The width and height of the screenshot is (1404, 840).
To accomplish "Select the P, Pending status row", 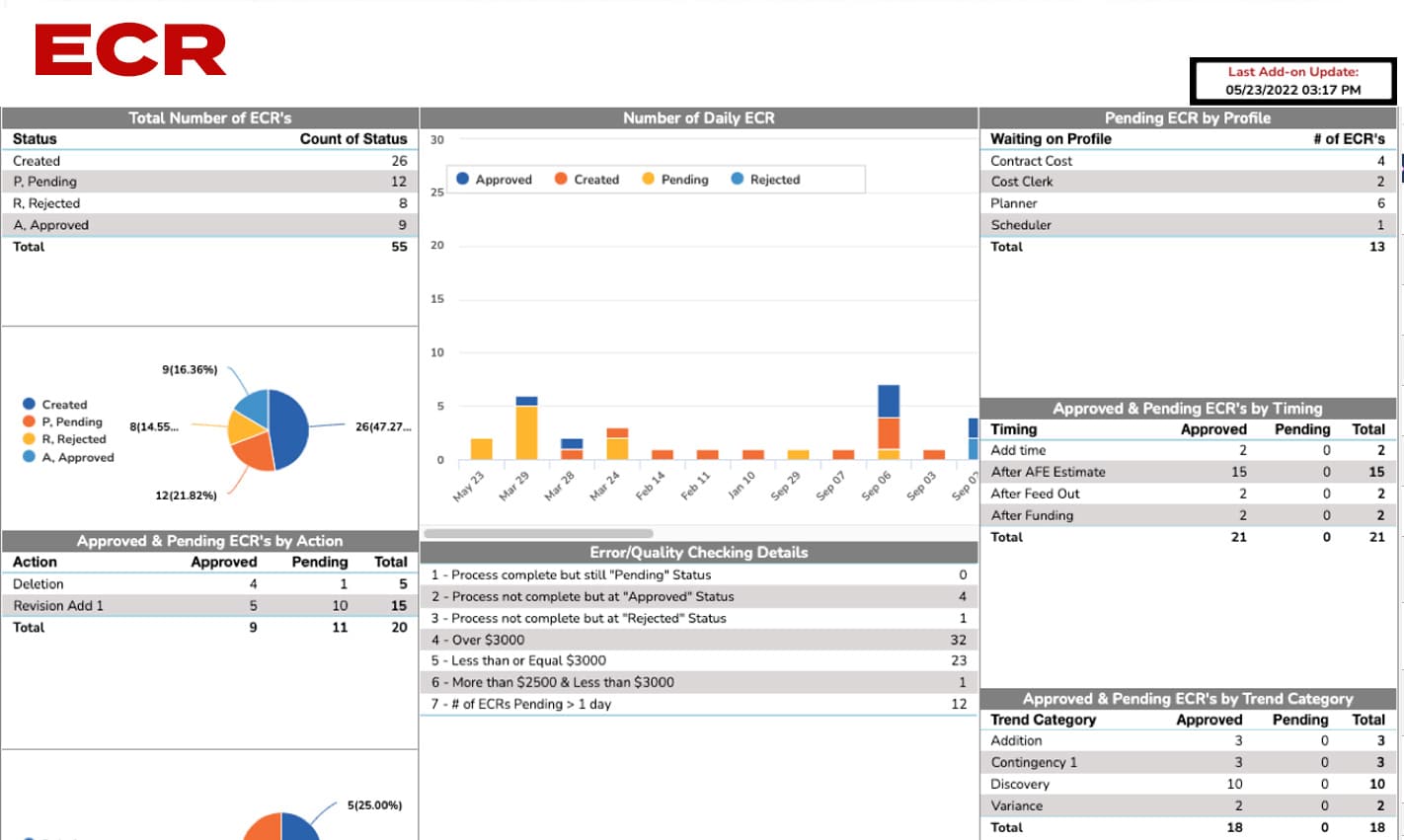I will (209, 182).
